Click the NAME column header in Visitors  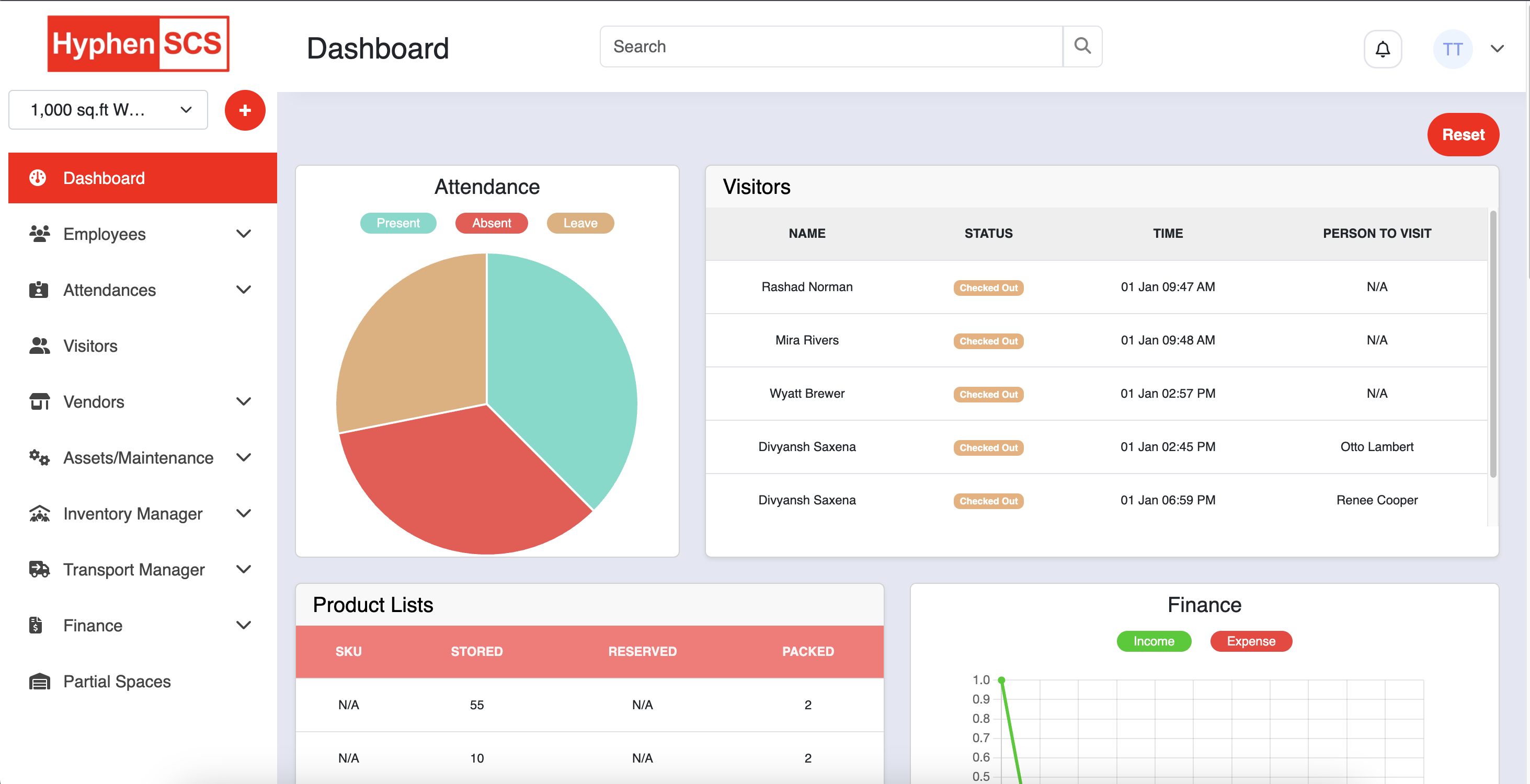[807, 234]
